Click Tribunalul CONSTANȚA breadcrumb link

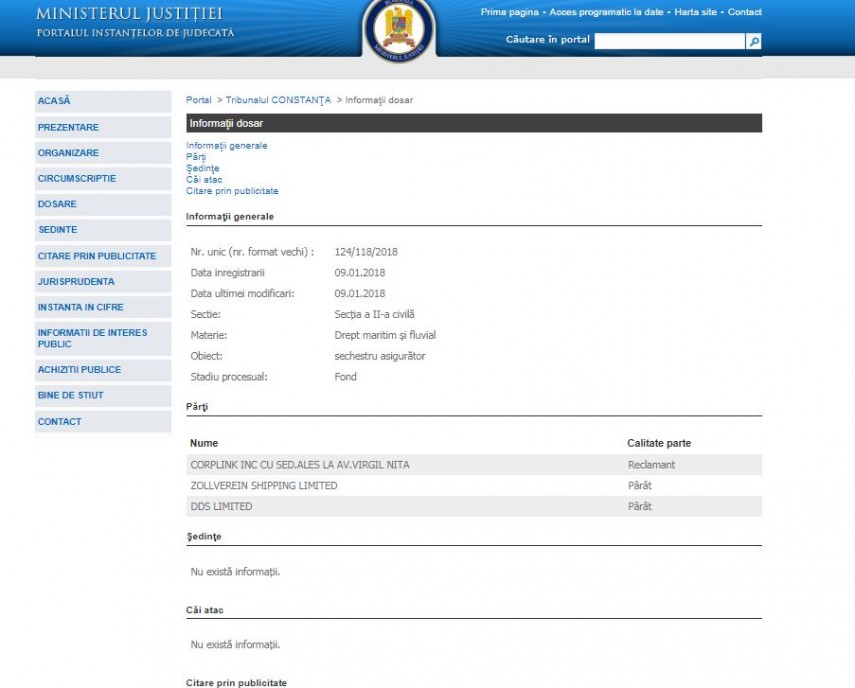(x=278, y=100)
